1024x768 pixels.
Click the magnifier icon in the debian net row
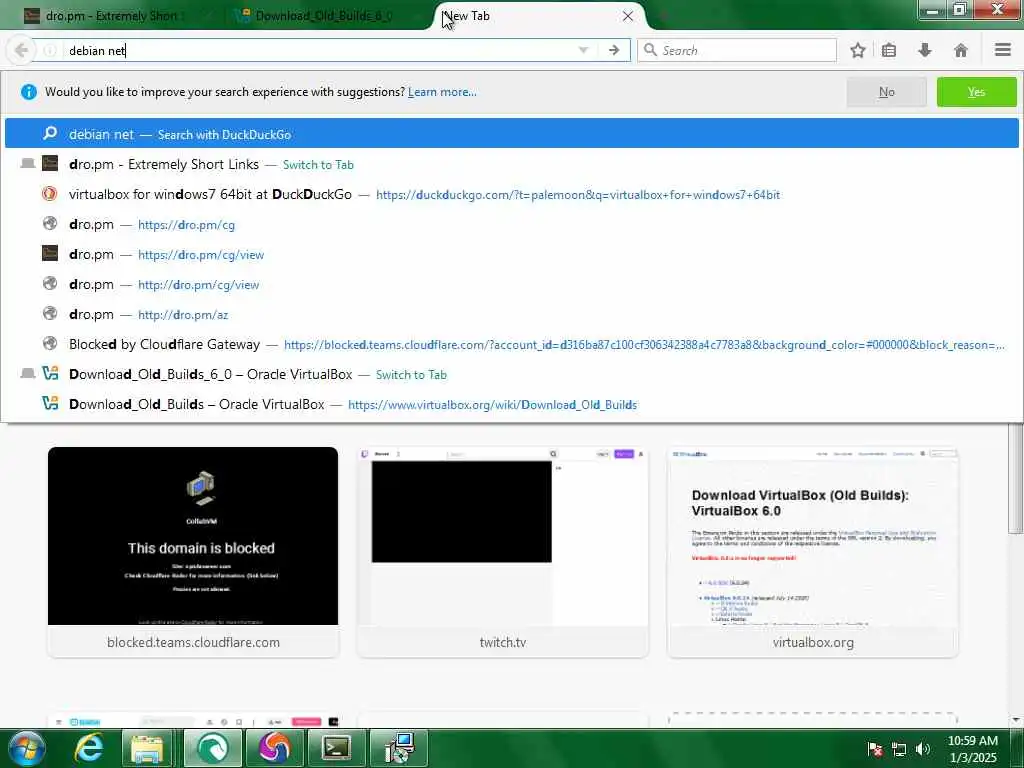point(50,133)
